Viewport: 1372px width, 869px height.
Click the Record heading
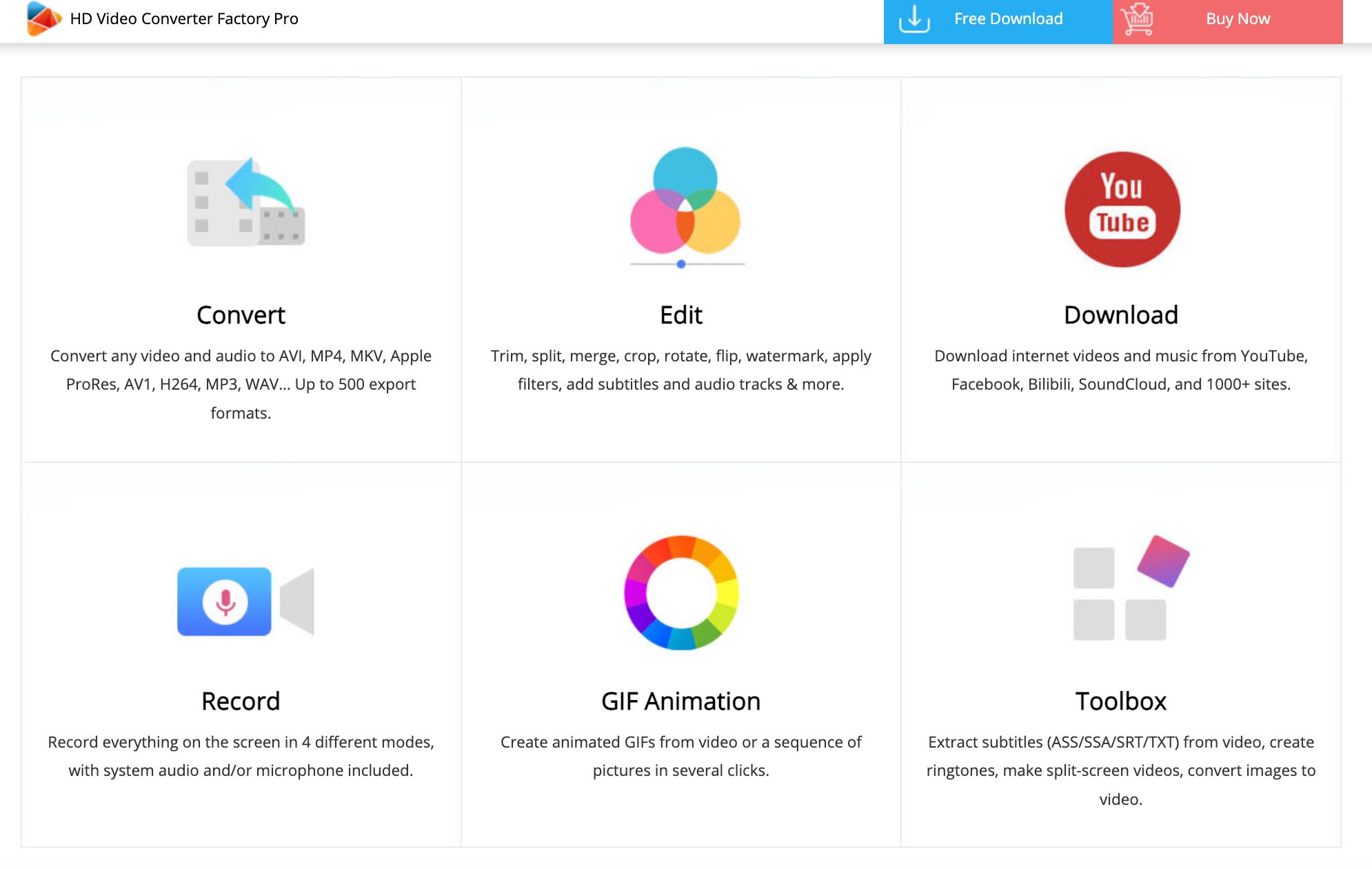(241, 701)
